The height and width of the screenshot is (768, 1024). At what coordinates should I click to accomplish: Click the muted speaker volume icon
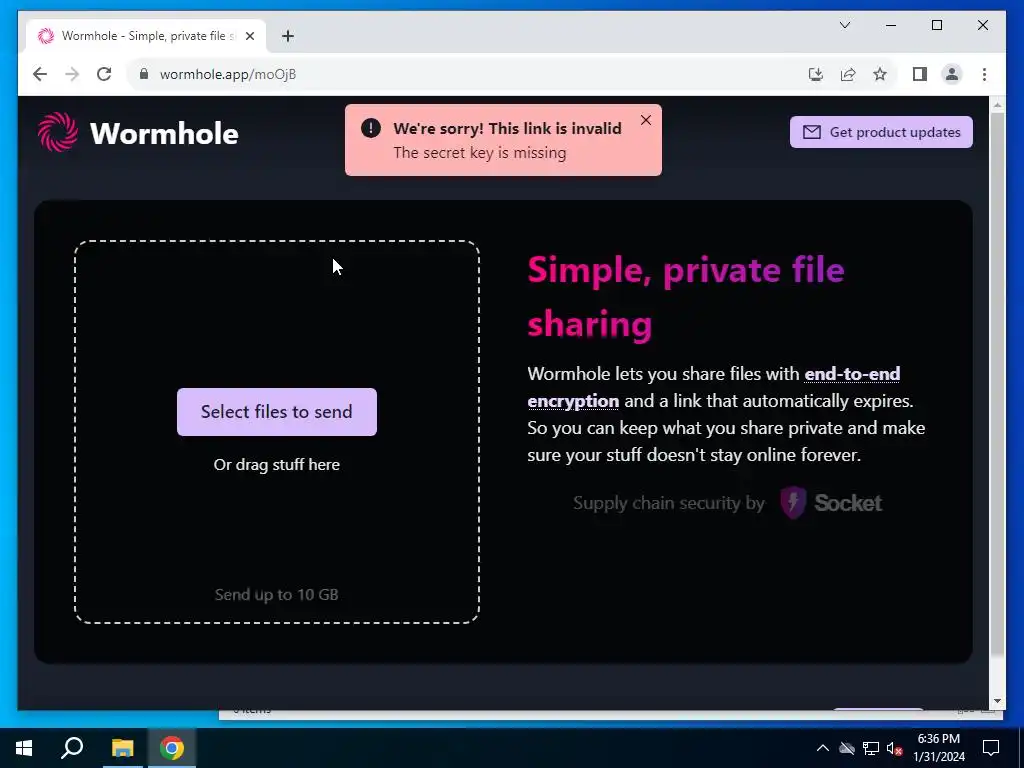(894, 748)
